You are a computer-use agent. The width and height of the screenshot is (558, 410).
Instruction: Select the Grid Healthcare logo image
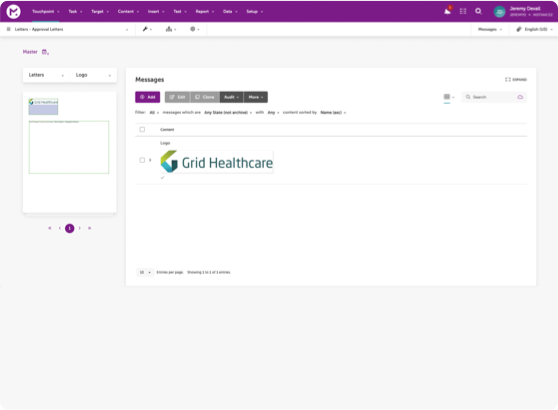coord(217,162)
